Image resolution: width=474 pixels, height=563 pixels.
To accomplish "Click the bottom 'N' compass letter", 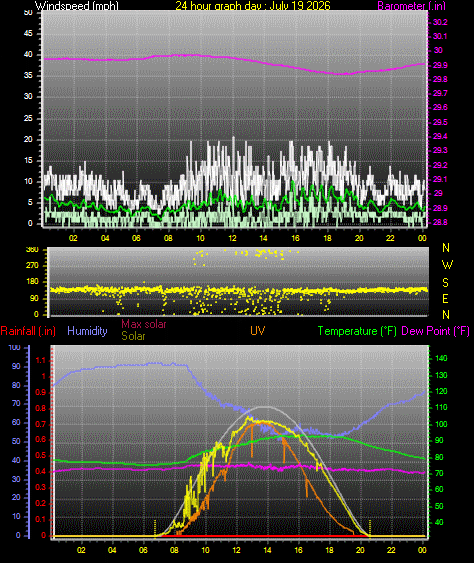I will [446, 315].
